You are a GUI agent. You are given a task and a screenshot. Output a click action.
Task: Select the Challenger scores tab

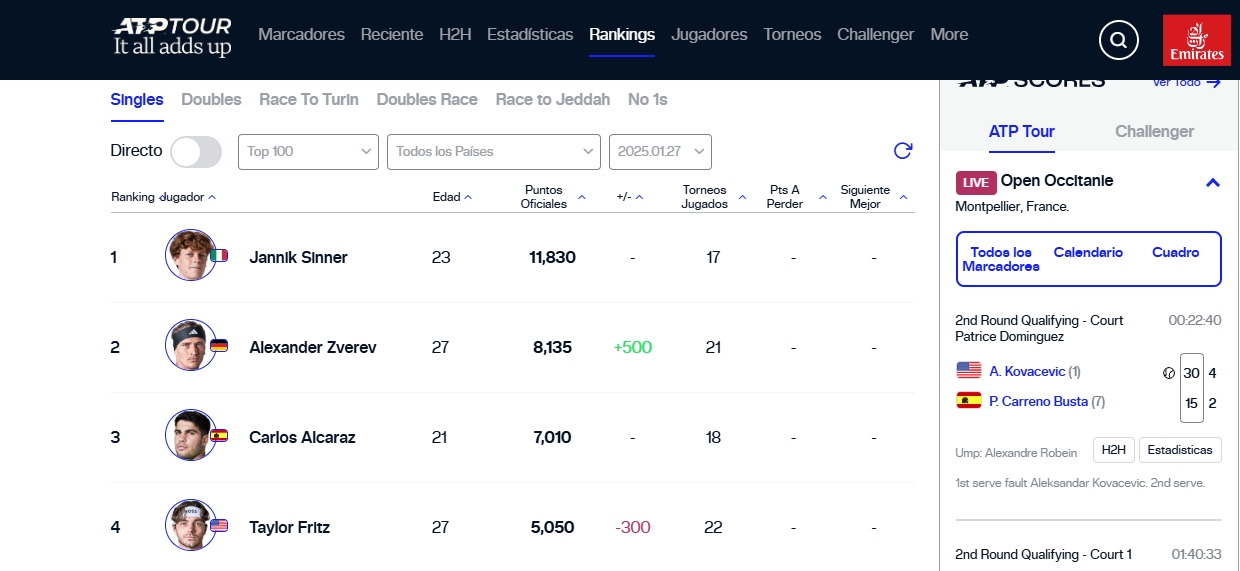pos(1154,131)
